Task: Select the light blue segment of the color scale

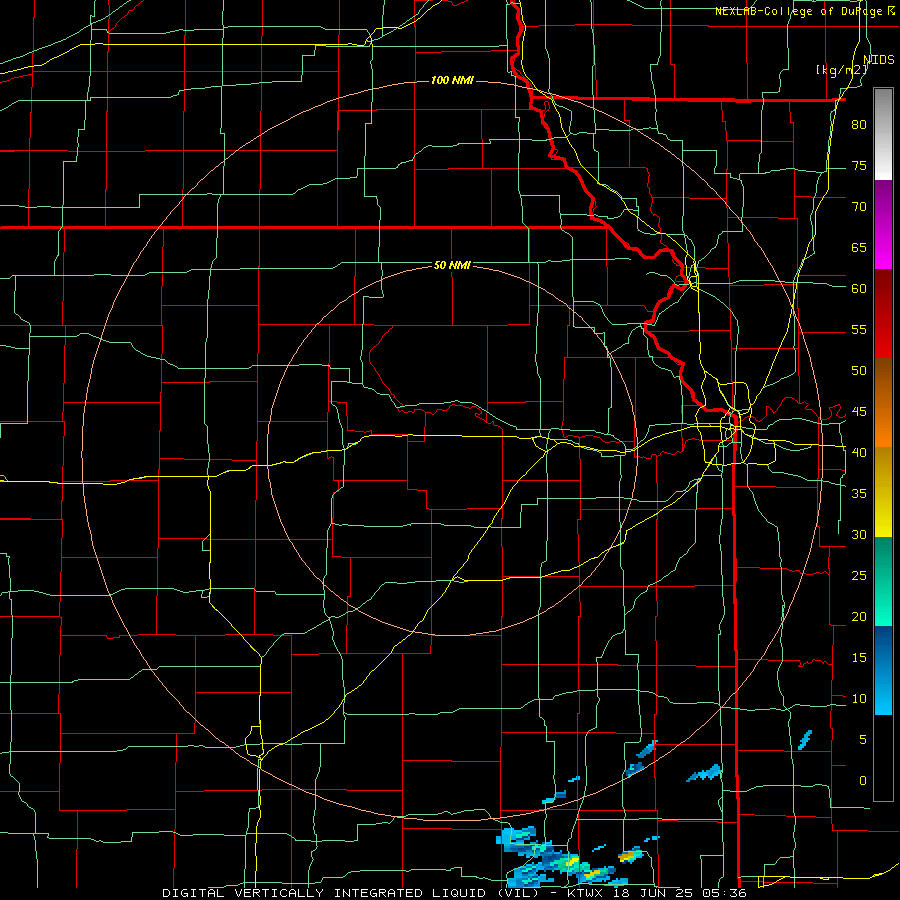Action: pyautogui.click(x=883, y=692)
